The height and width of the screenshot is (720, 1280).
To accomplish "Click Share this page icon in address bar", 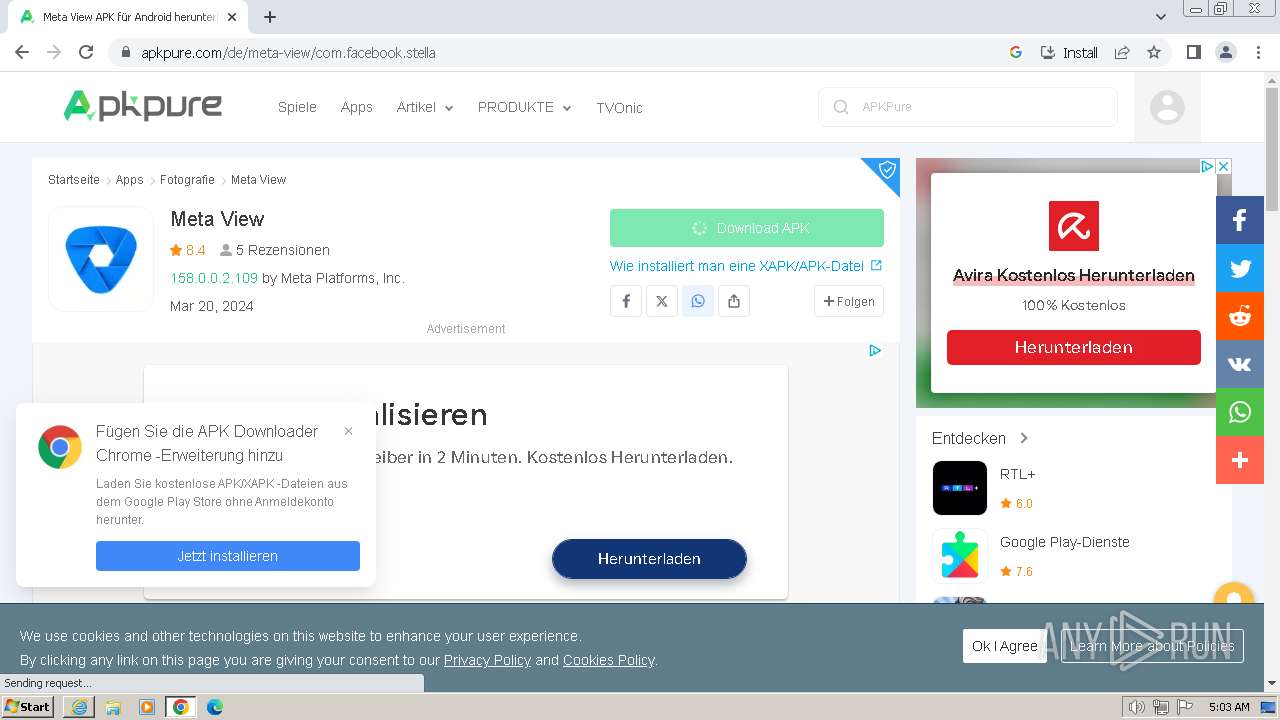I will pyautogui.click(x=1122, y=52).
